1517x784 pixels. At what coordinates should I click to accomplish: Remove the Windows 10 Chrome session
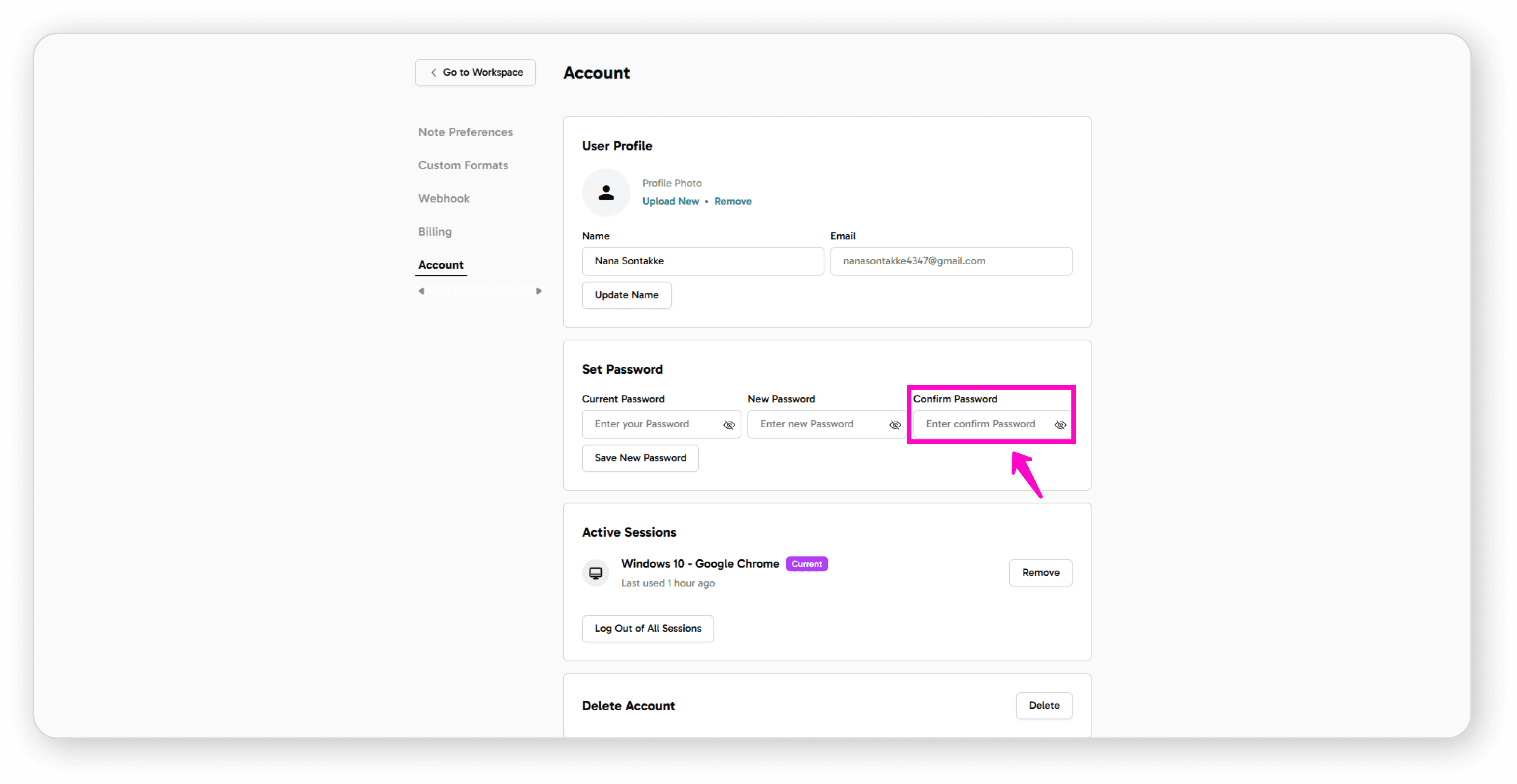[1040, 573]
